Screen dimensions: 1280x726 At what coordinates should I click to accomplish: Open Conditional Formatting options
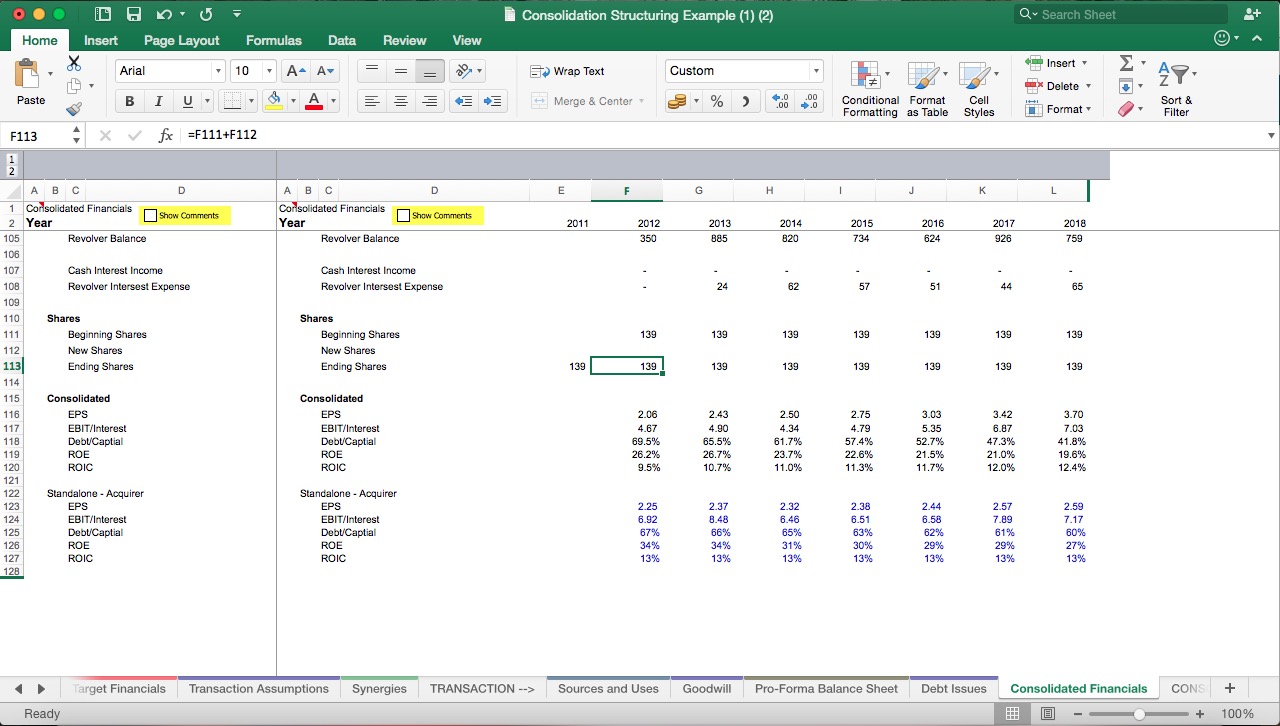click(x=869, y=88)
